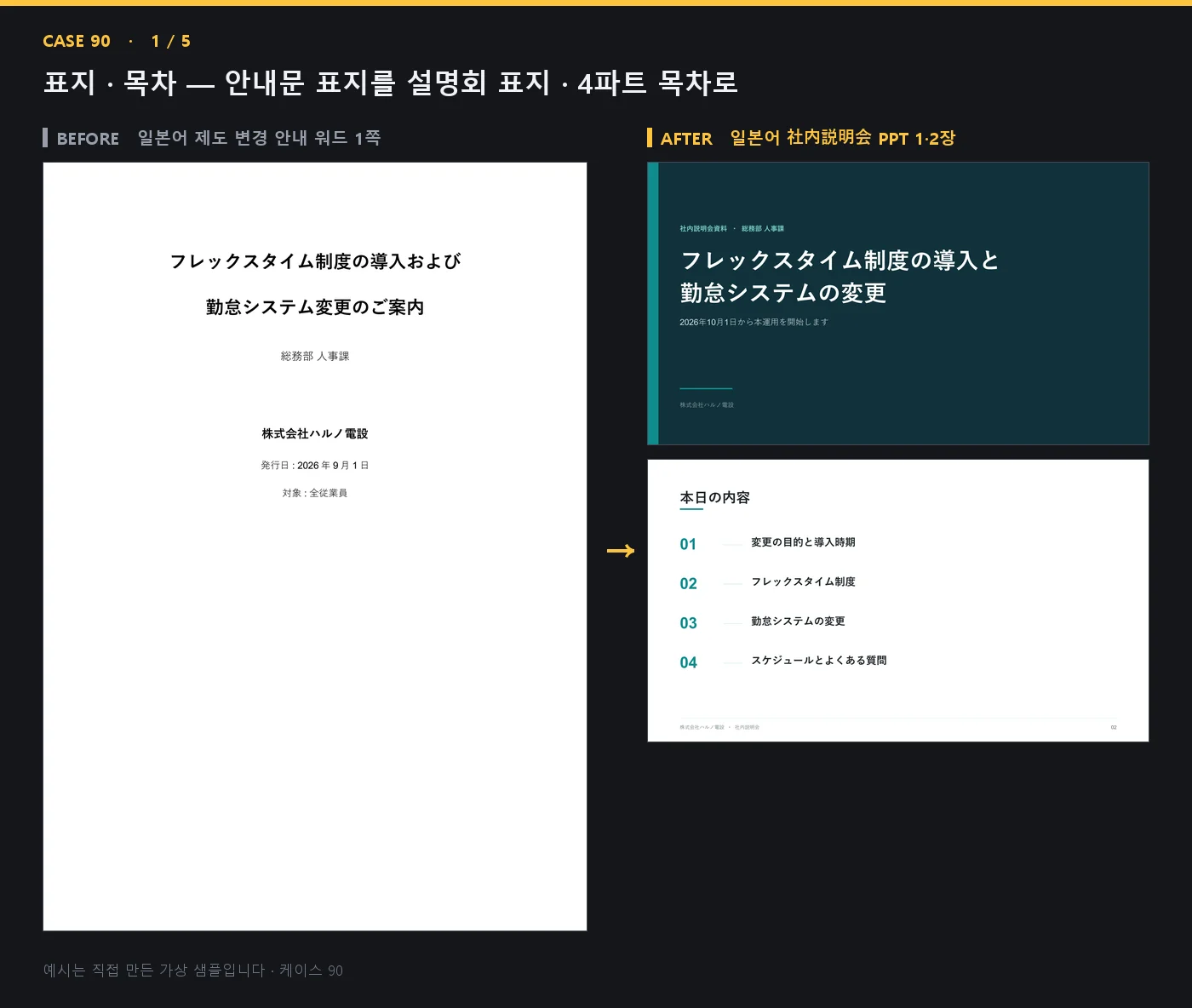Image resolution: width=1192 pixels, height=1008 pixels.
Task: Select agenda item "スケジュールとよくある質問"
Action: 818,661
